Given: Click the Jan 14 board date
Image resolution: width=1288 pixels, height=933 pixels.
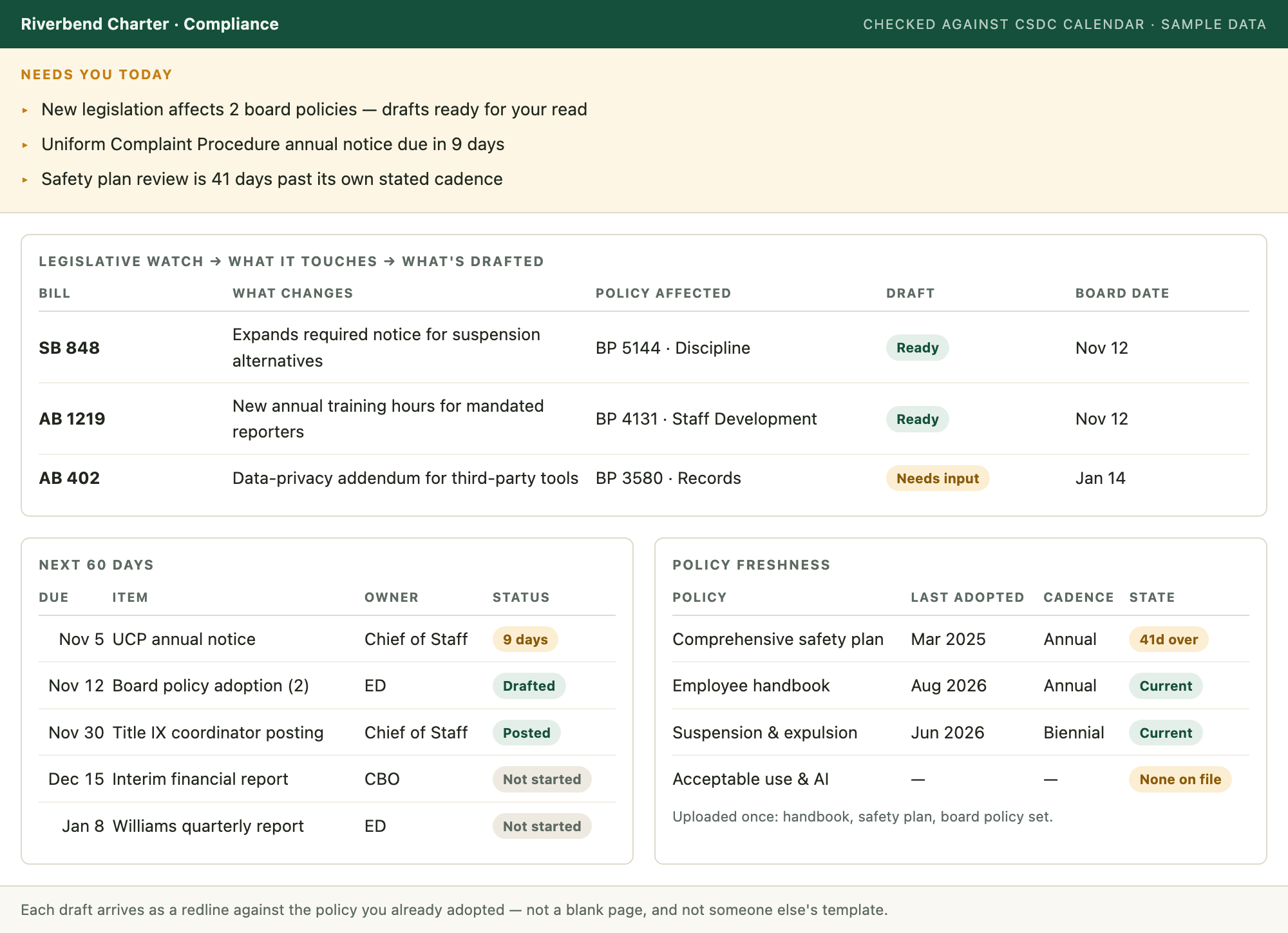Looking at the screenshot, I should point(1101,478).
